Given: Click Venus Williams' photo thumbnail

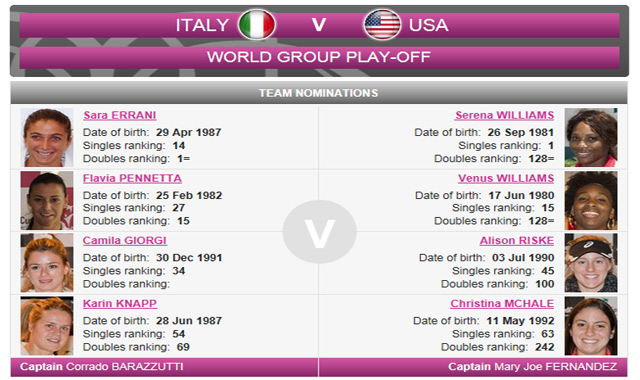Looking at the screenshot, I should [x=591, y=200].
